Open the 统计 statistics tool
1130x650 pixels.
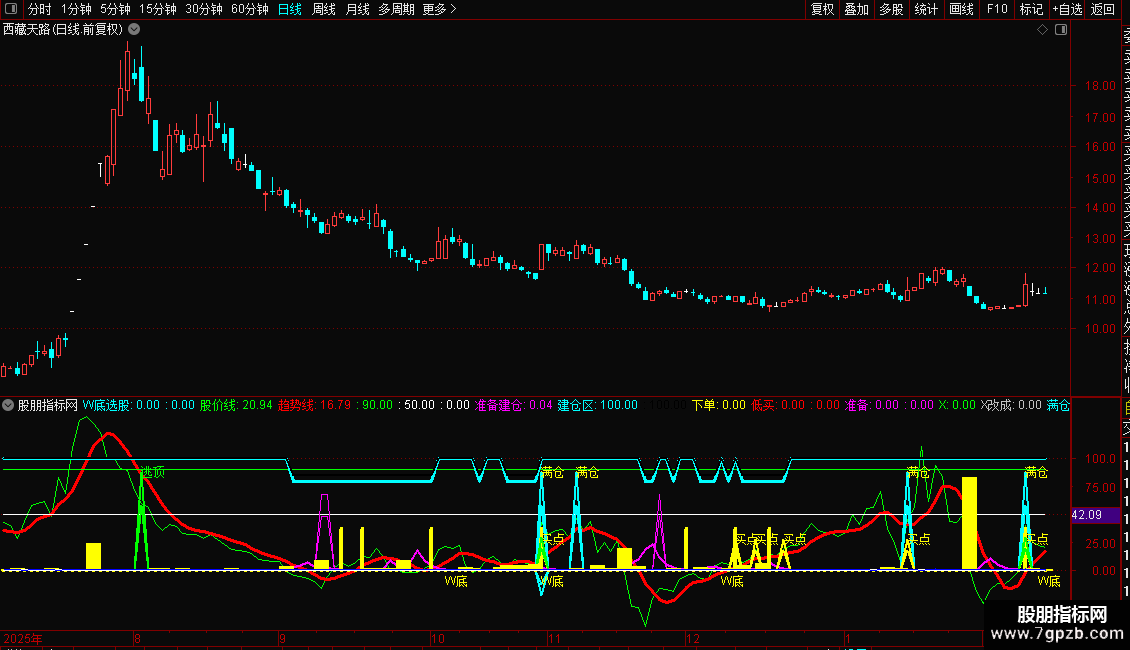tap(926, 10)
